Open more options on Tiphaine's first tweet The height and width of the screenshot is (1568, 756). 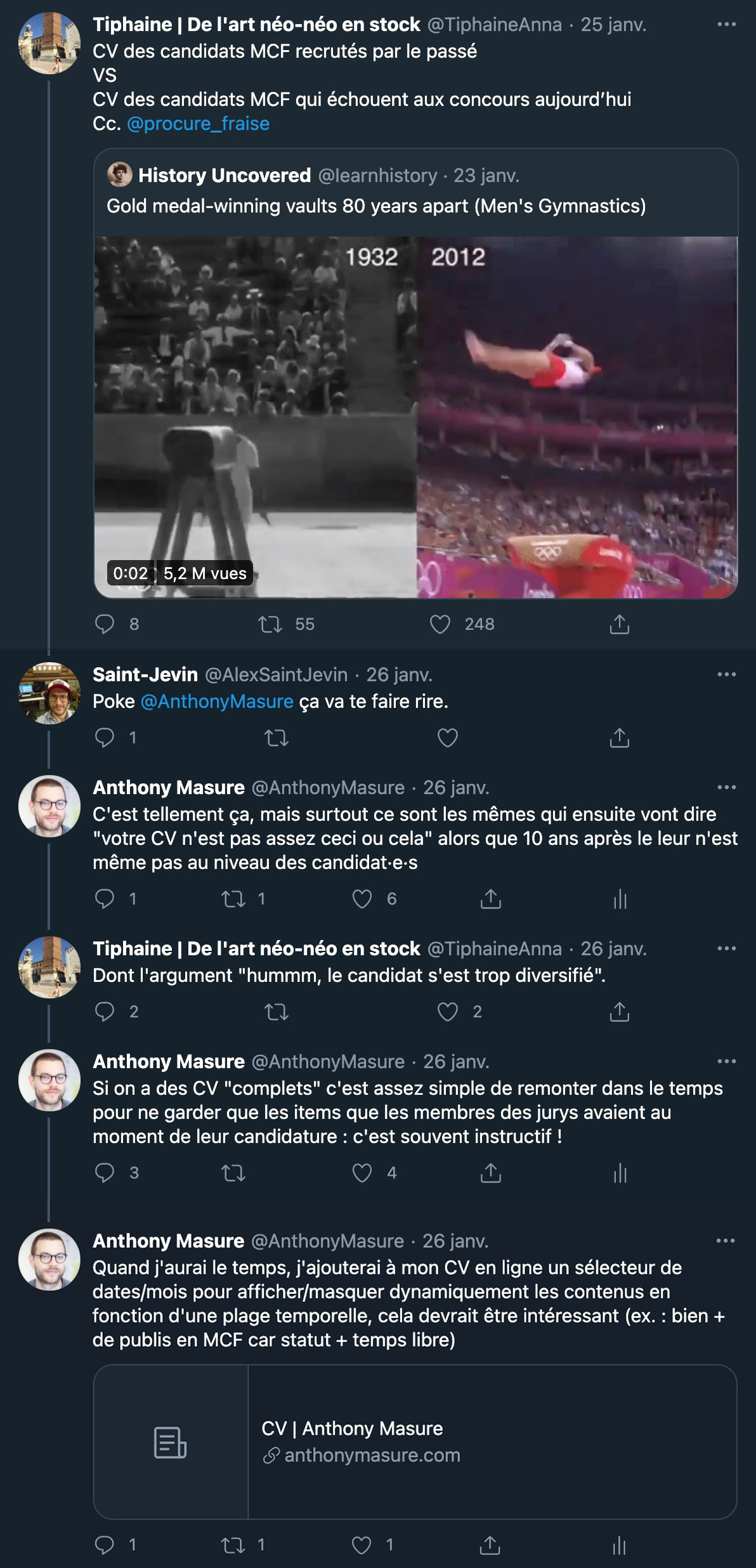coord(726,25)
